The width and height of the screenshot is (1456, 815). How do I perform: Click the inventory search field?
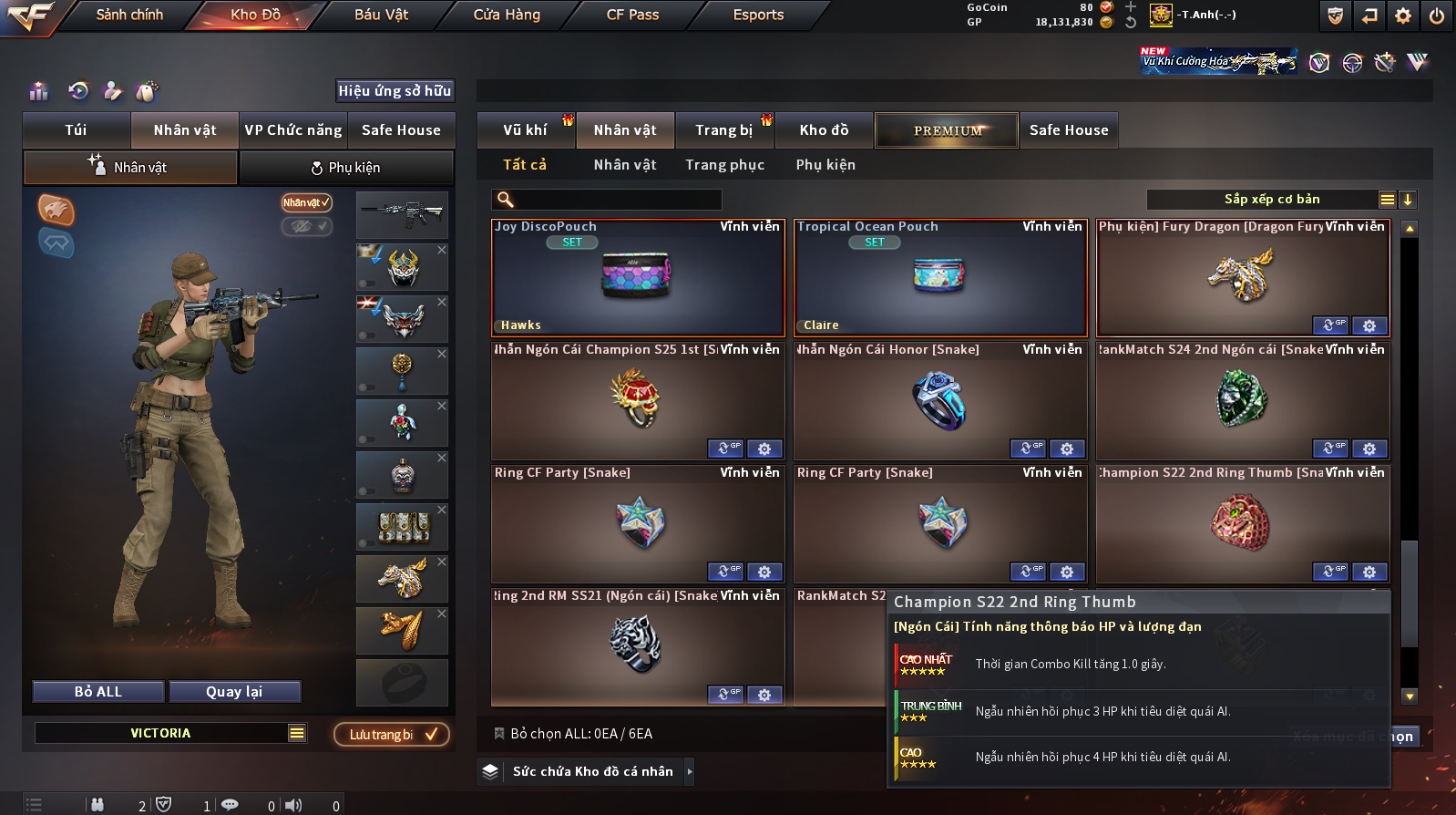(x=607, y=200)
